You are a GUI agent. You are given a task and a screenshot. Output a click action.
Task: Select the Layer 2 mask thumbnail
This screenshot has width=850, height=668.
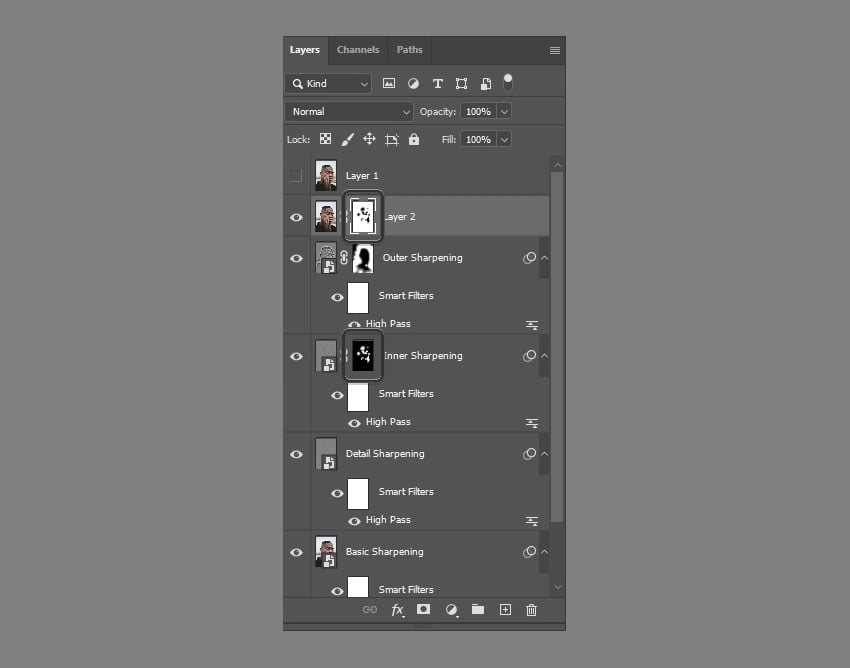click(x=363, y=216)
